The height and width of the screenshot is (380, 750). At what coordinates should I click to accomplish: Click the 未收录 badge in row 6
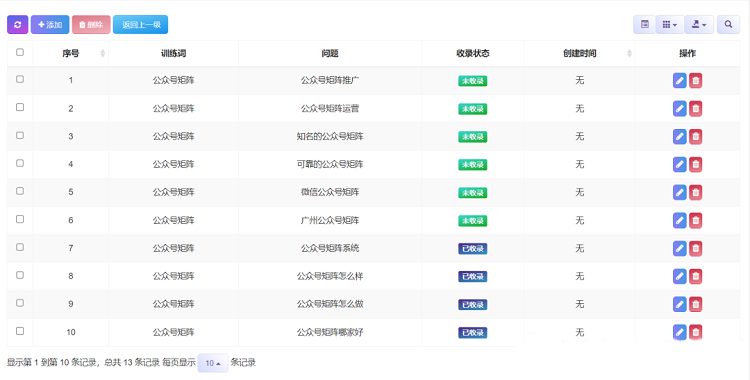pyautogui.click(x=473, y=221)
